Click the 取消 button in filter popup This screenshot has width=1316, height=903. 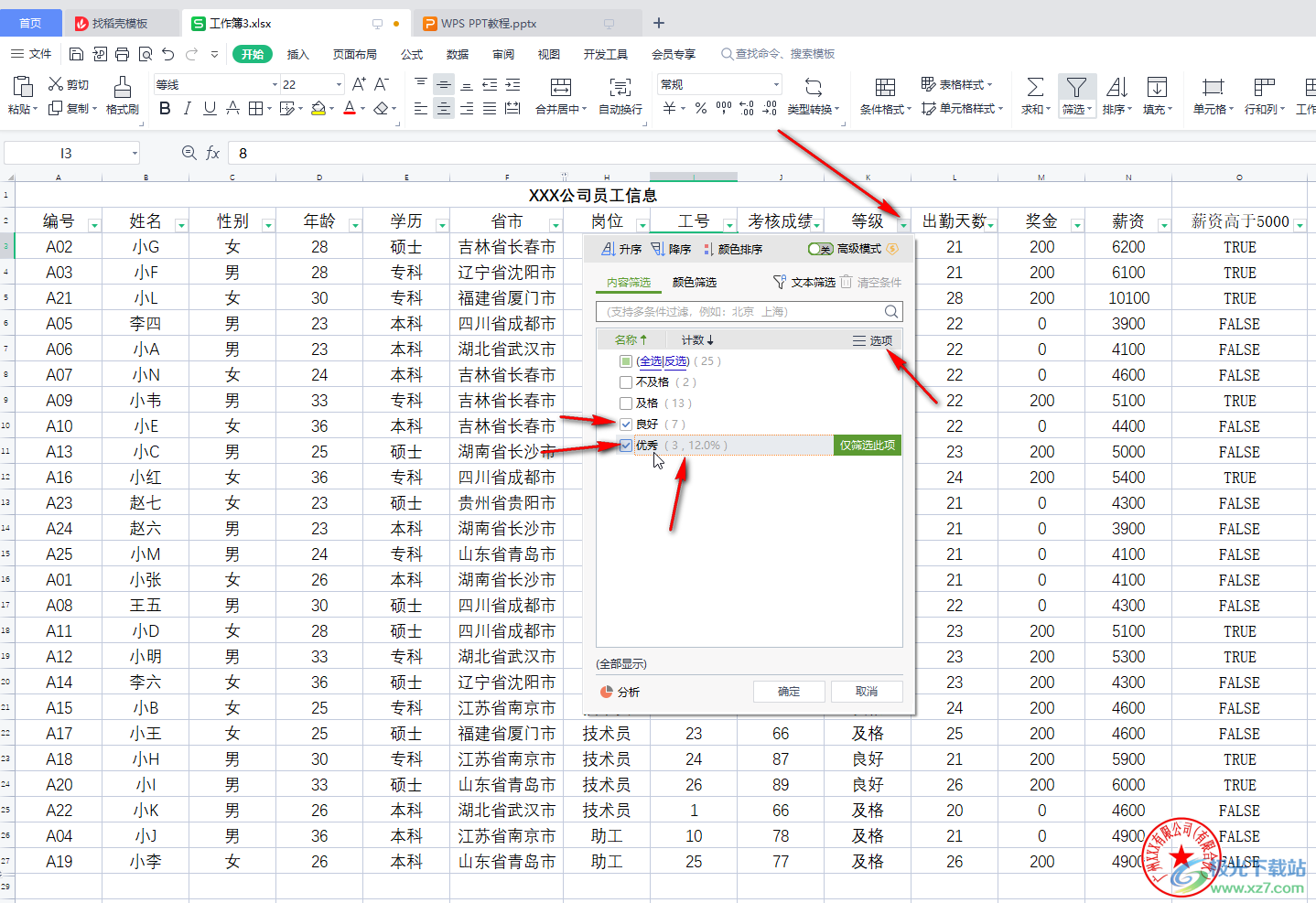tap(867, 692)
